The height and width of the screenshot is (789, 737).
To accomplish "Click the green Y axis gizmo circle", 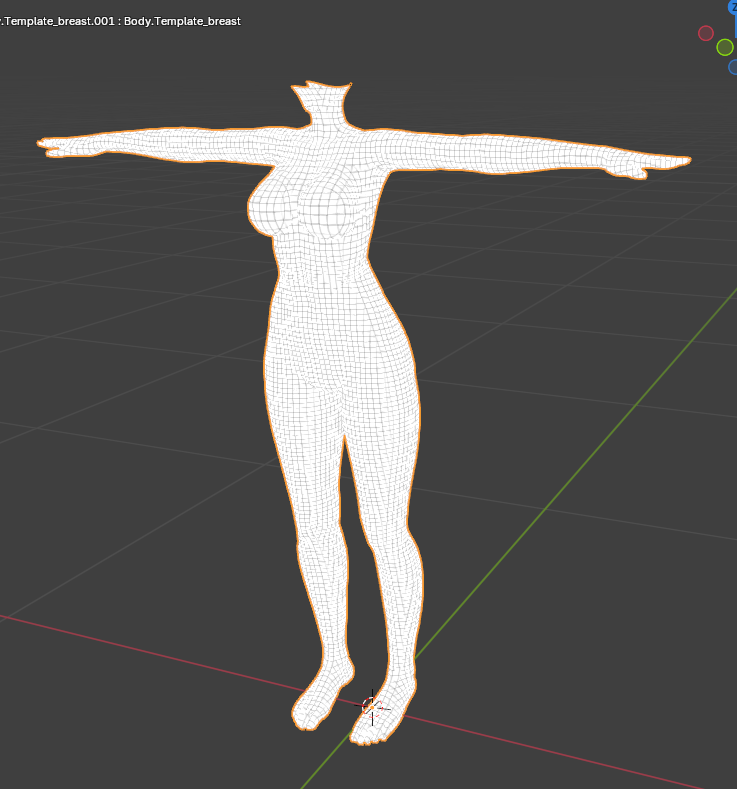I will pos(724,47).
